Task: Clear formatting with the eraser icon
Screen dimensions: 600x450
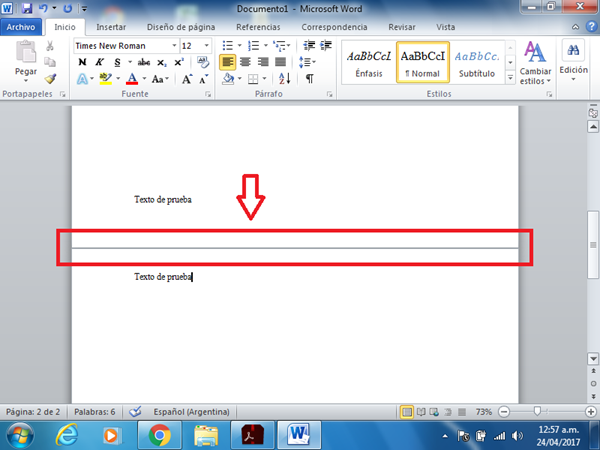Action: [x=203, y=62]
